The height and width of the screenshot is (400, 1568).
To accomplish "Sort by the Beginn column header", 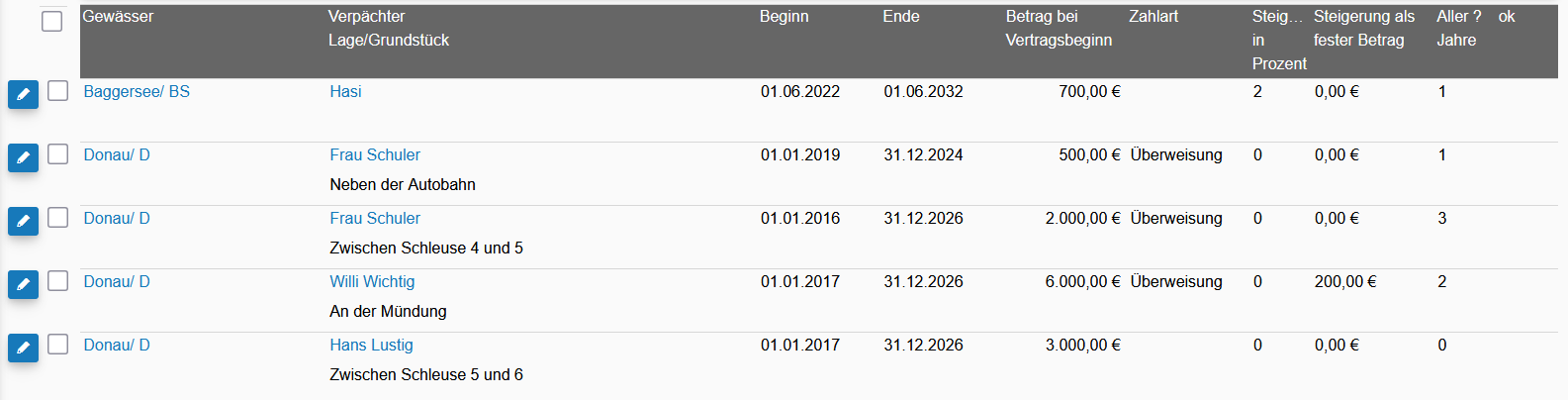I will click(784, 16).
